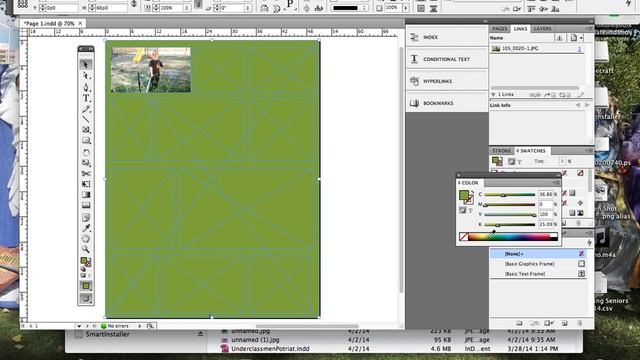This screenshot has height=360, width=640.
Task: Click Update Link icon in Links panel
Action: click(x=565, y=95)
